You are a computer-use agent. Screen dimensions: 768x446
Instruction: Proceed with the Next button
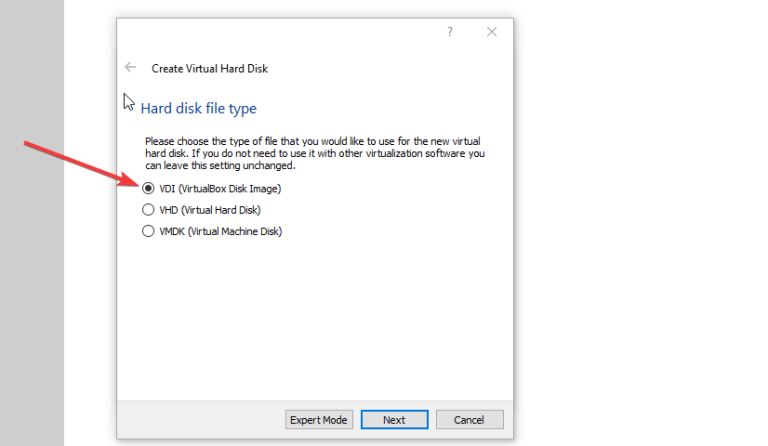pyautogui.click(x=394, y=420)
